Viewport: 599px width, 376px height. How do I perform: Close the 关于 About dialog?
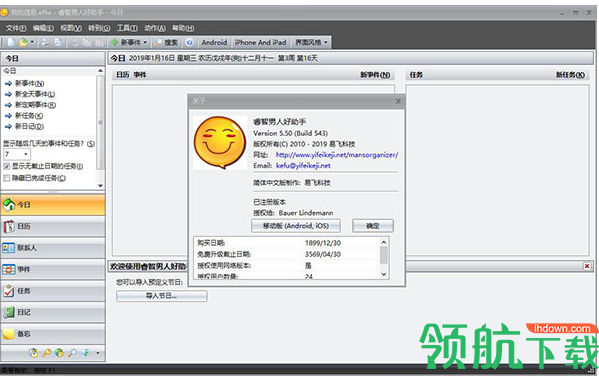click(398, 101)
